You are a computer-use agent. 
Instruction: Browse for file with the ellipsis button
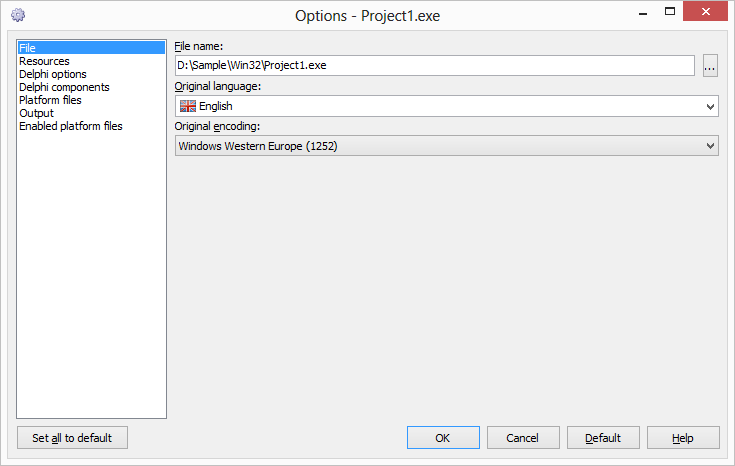pos(710,66)
